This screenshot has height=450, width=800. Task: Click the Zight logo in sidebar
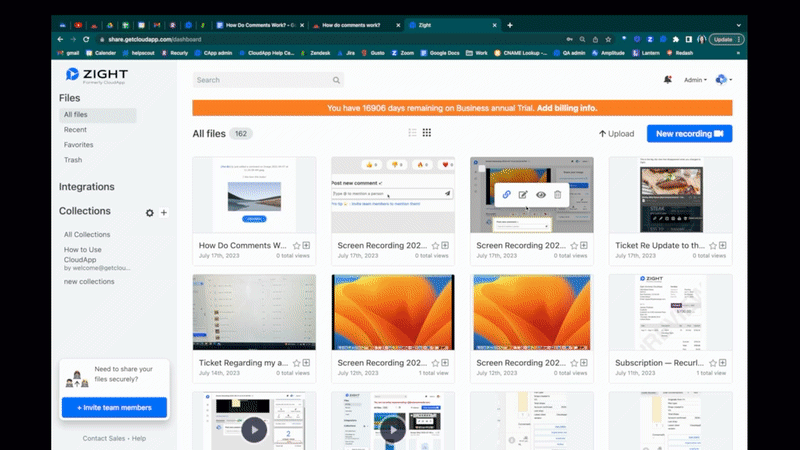(97, 76)
